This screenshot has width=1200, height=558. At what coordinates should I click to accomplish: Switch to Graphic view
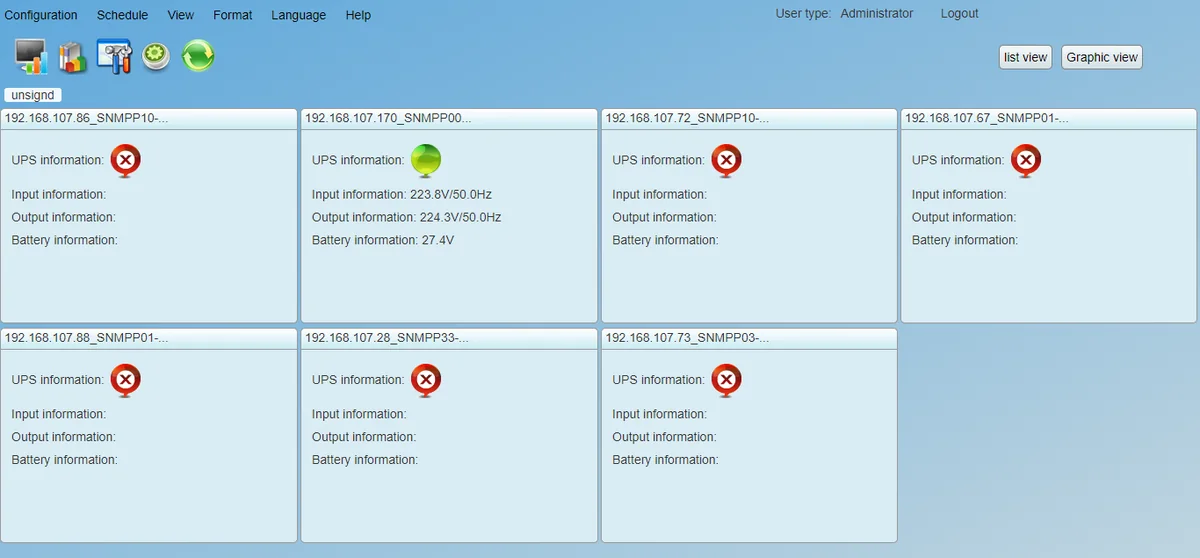pyautogui.click(x=1102, y=57)
